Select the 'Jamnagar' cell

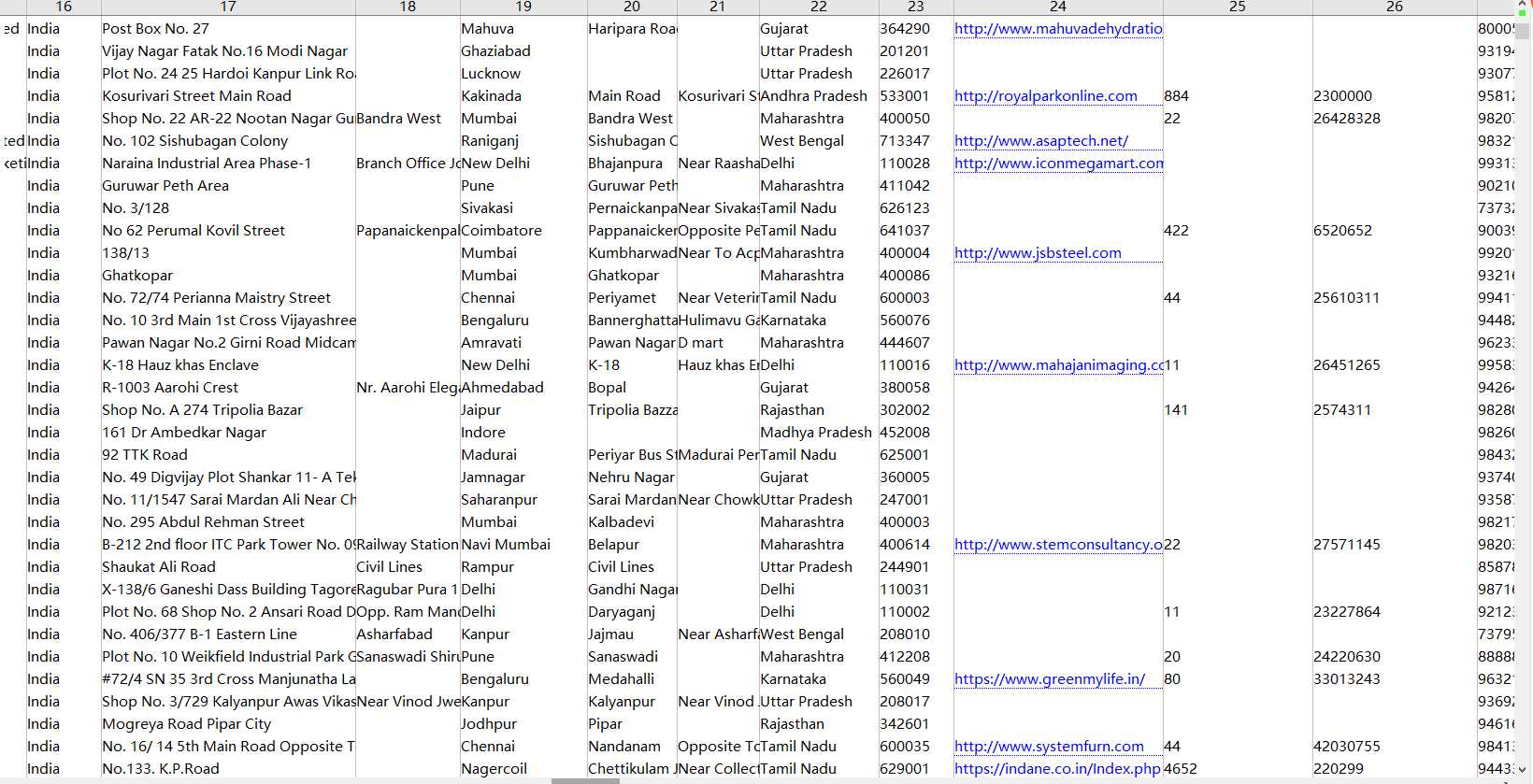tap(523, 478)
